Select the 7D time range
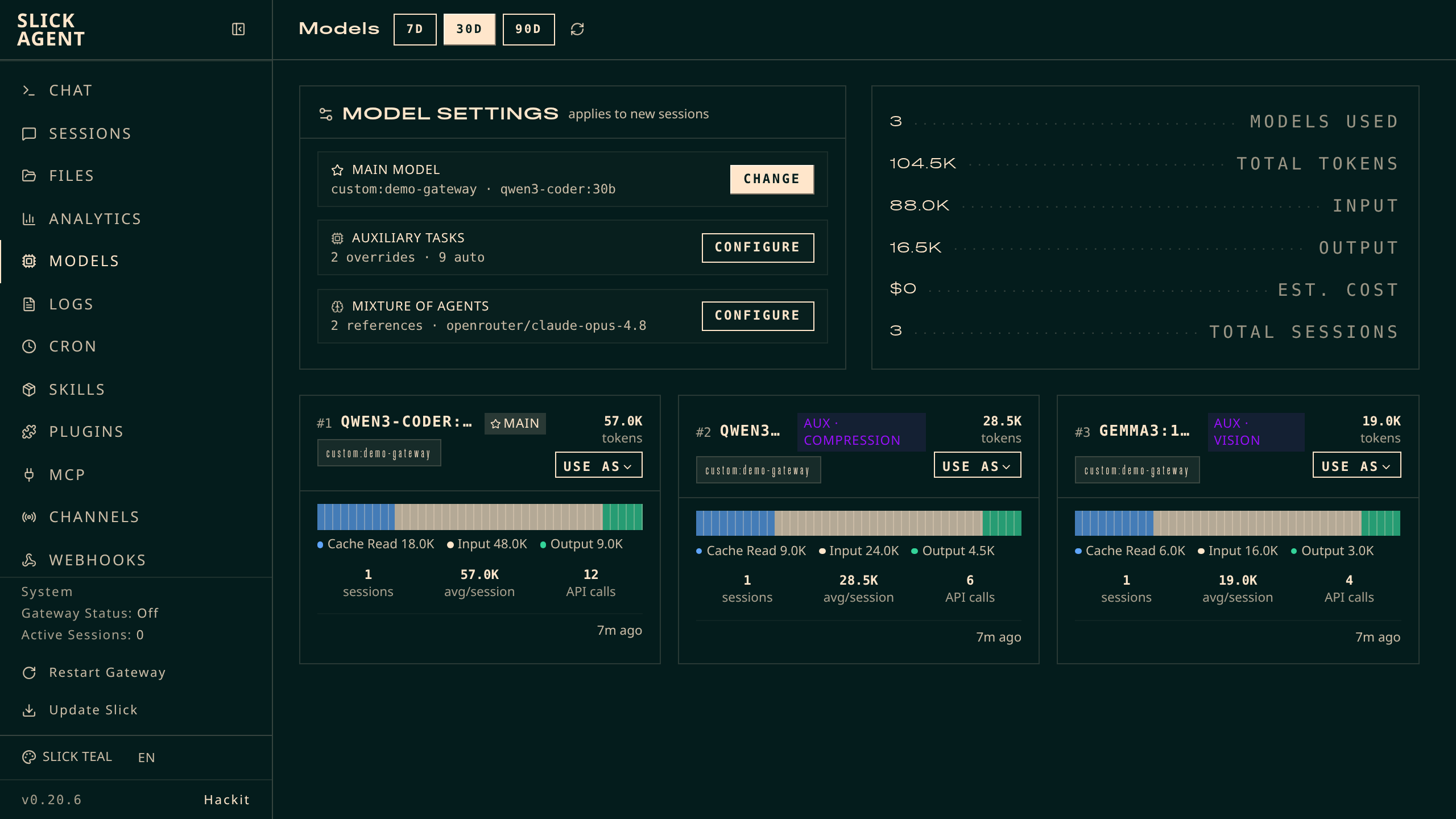 pyautogui.click(x=415, y=30)
